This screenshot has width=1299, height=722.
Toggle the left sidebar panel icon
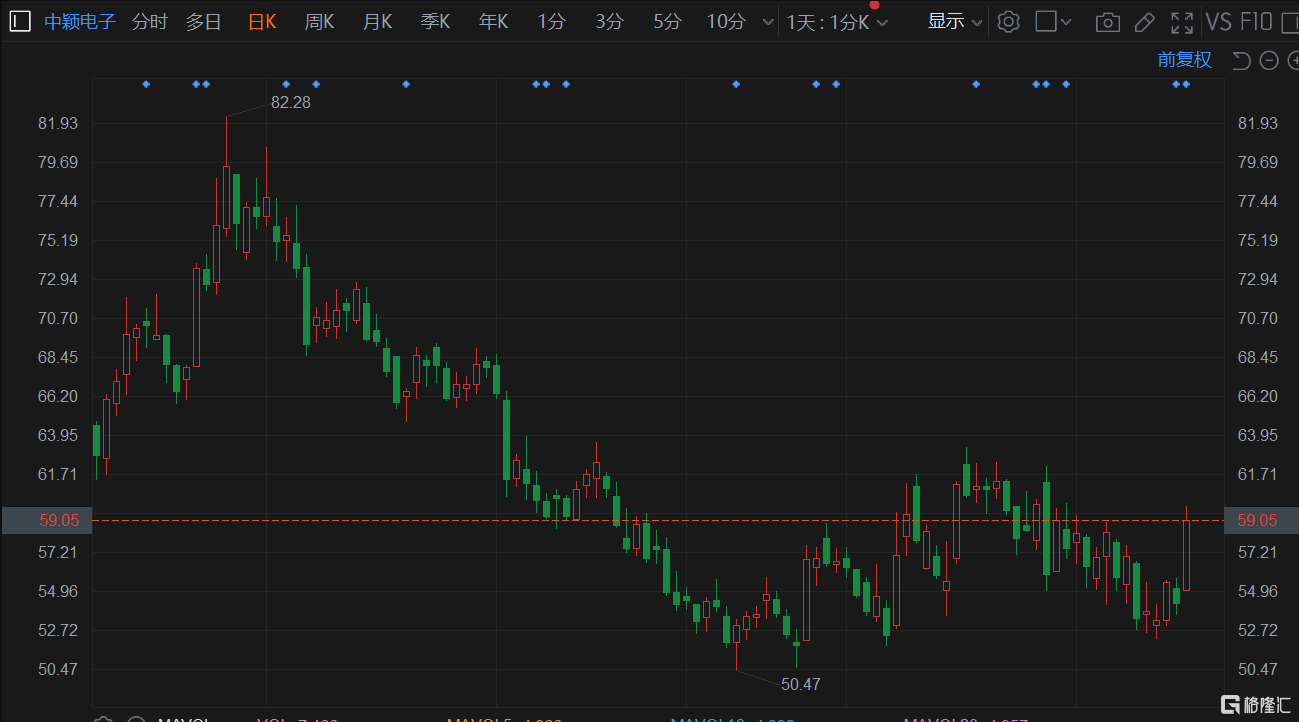[x=20, y=22]
